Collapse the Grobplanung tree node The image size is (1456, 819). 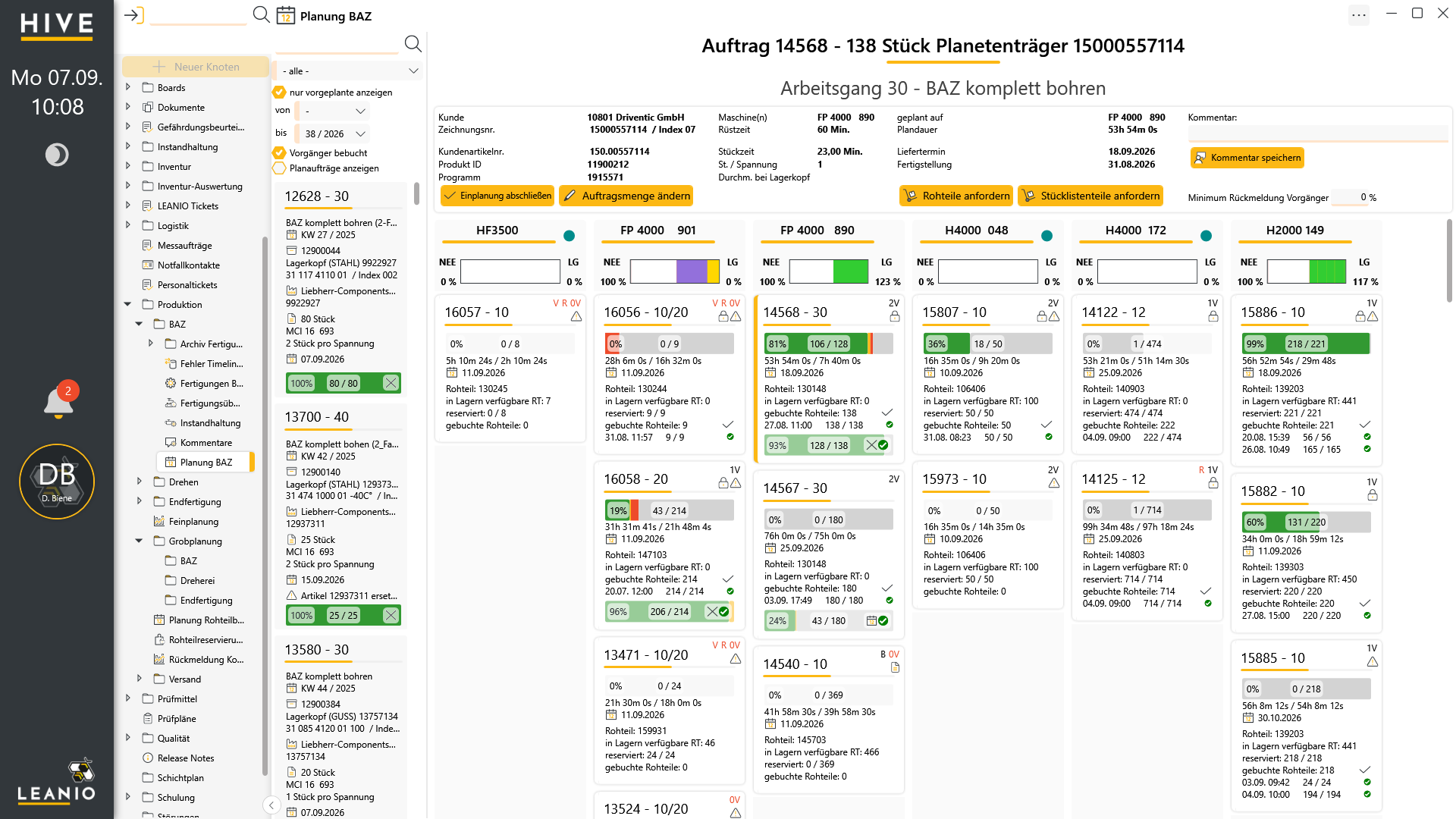point(139,541)
